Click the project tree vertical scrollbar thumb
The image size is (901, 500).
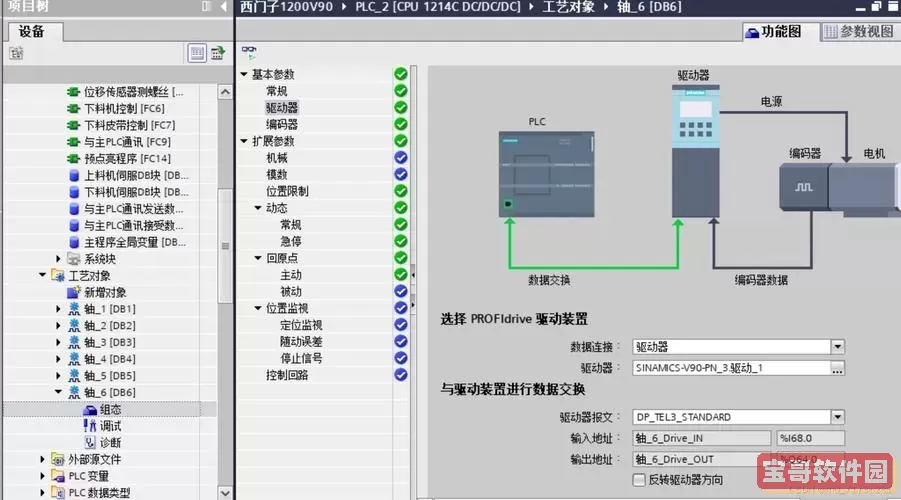pyautogui.click(x=225, y=245)
